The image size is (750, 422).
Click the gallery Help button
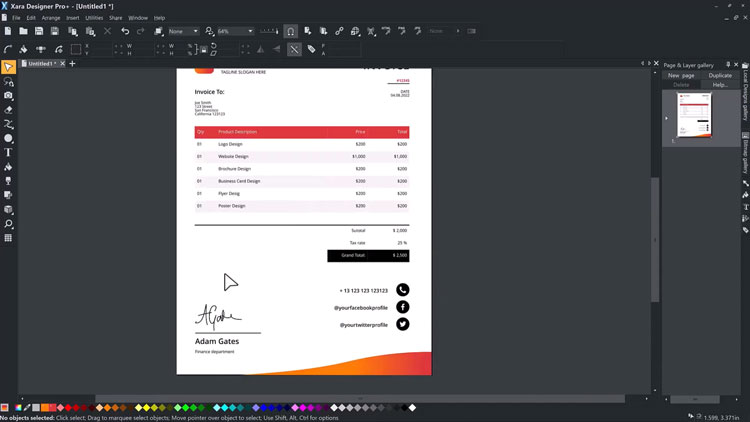[720, 85]
